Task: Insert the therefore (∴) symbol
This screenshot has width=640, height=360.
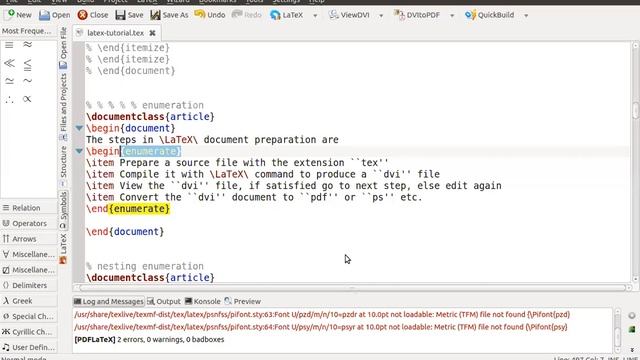Action: tap(9, 99)
